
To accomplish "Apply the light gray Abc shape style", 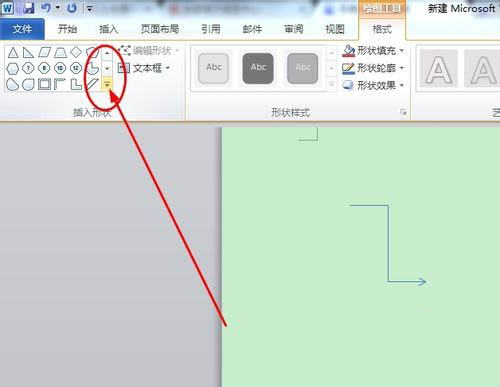I will (213, 68).
